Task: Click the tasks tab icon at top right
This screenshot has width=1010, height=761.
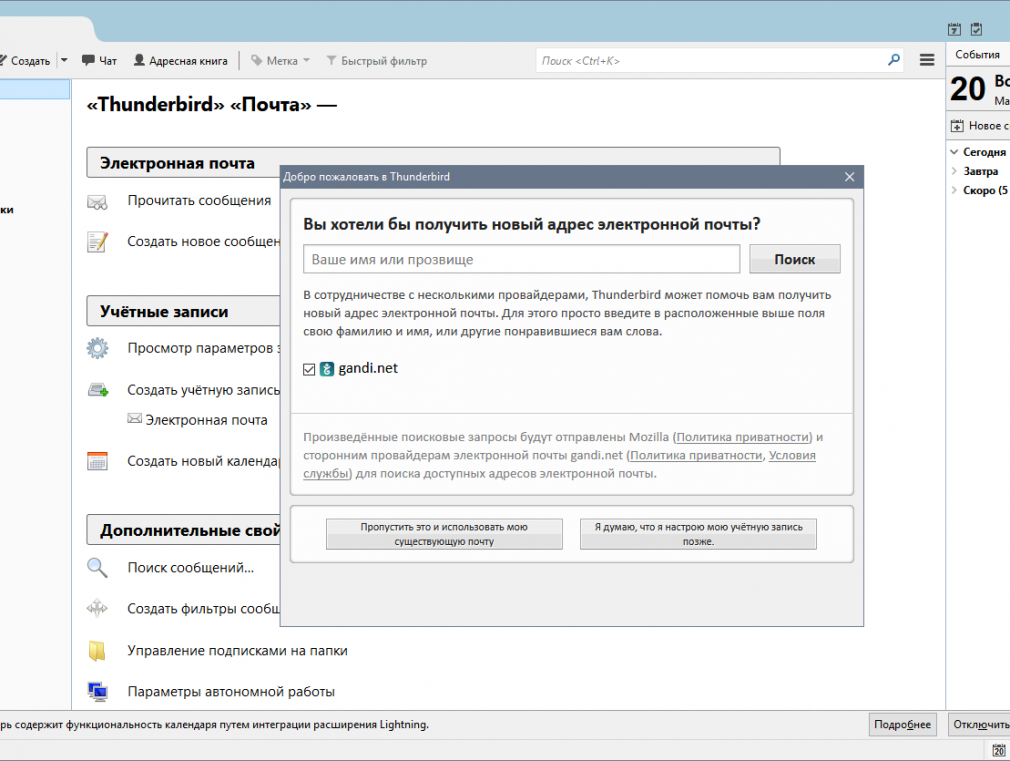Action: pyautogui.click(x=977, y=29)
